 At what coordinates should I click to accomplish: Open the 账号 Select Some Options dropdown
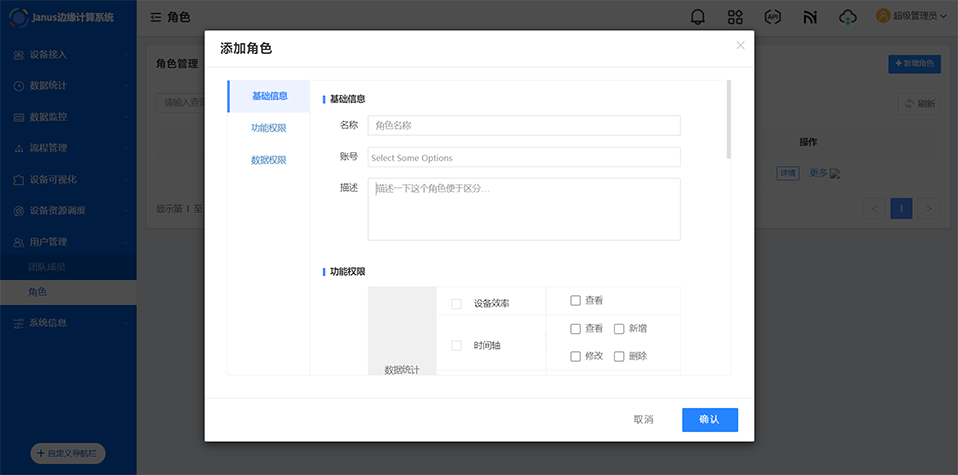[524, 157]
